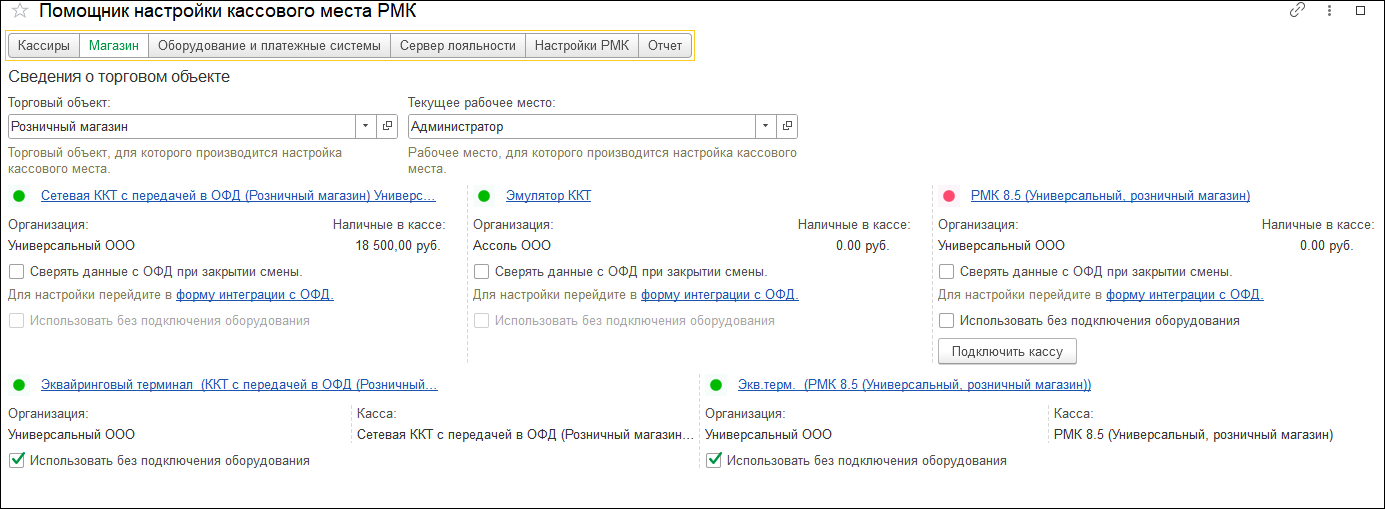Open the Эмулятор ККТ link
This screenshot has height=509, width=1385.
click(x=548, y=196)
